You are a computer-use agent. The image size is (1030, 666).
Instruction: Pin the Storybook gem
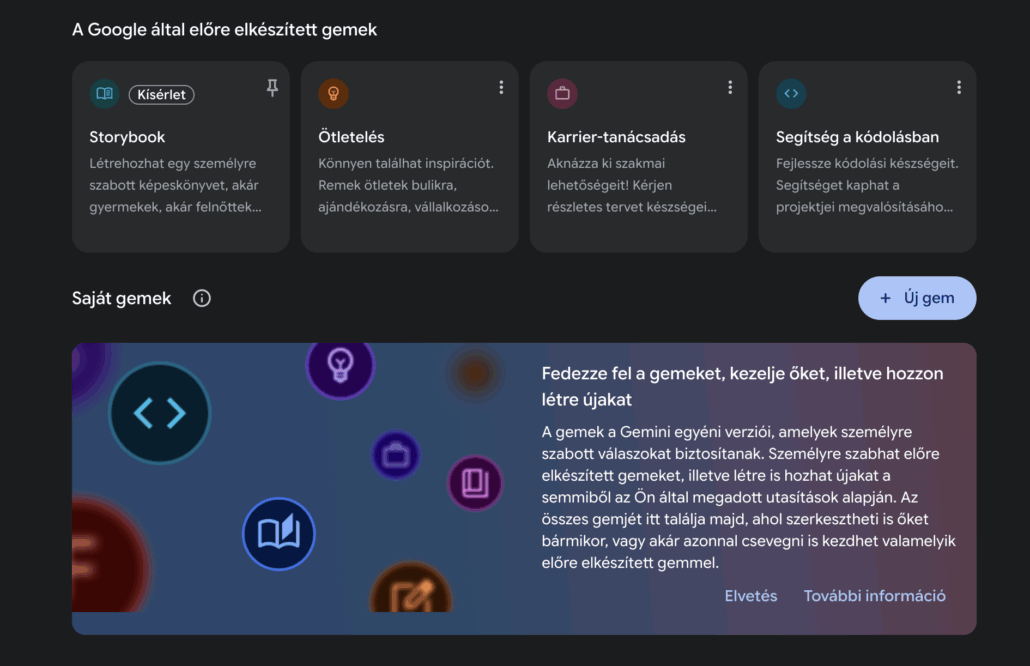272,88
